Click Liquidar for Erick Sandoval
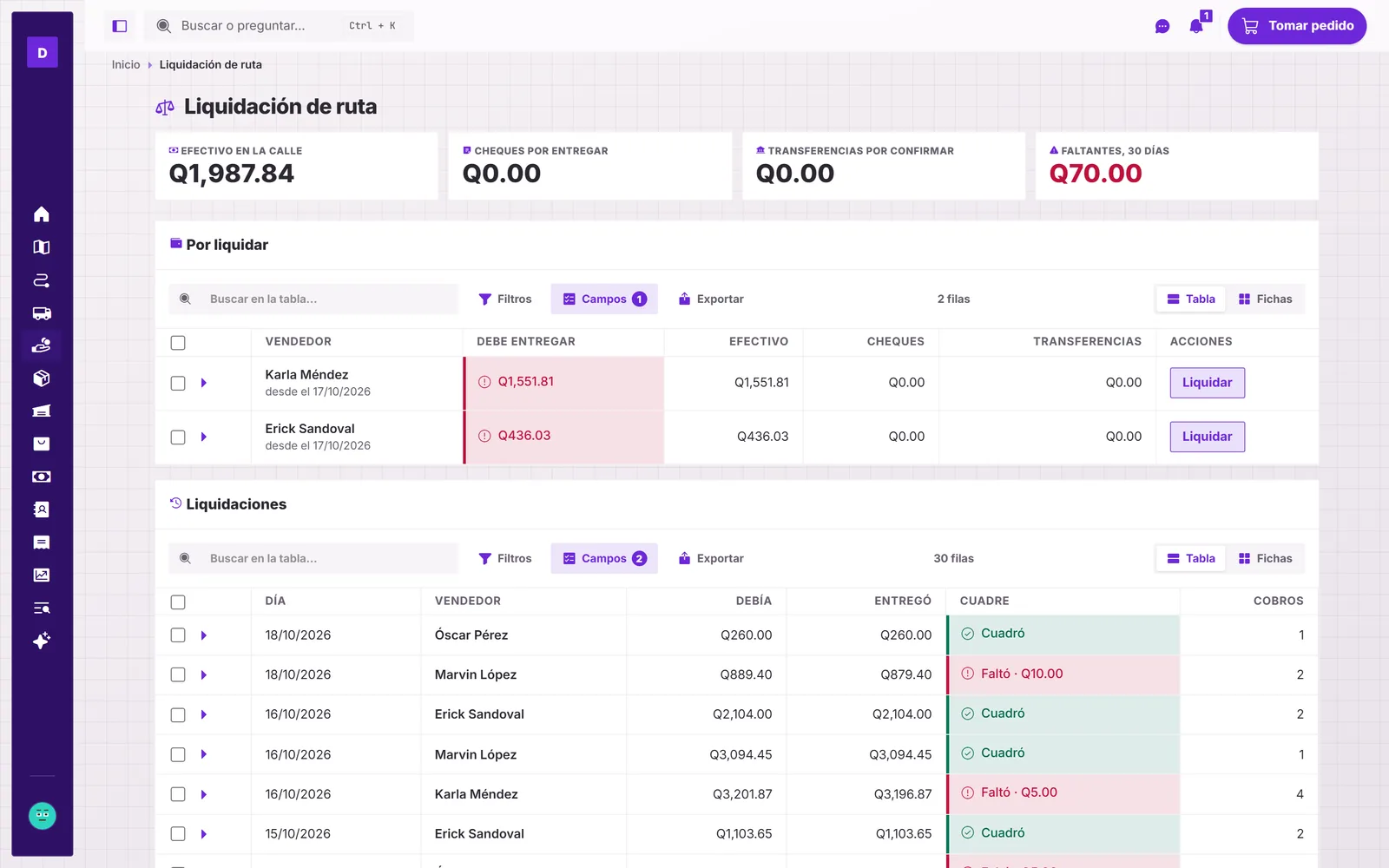 click(x=1207, y=437)
